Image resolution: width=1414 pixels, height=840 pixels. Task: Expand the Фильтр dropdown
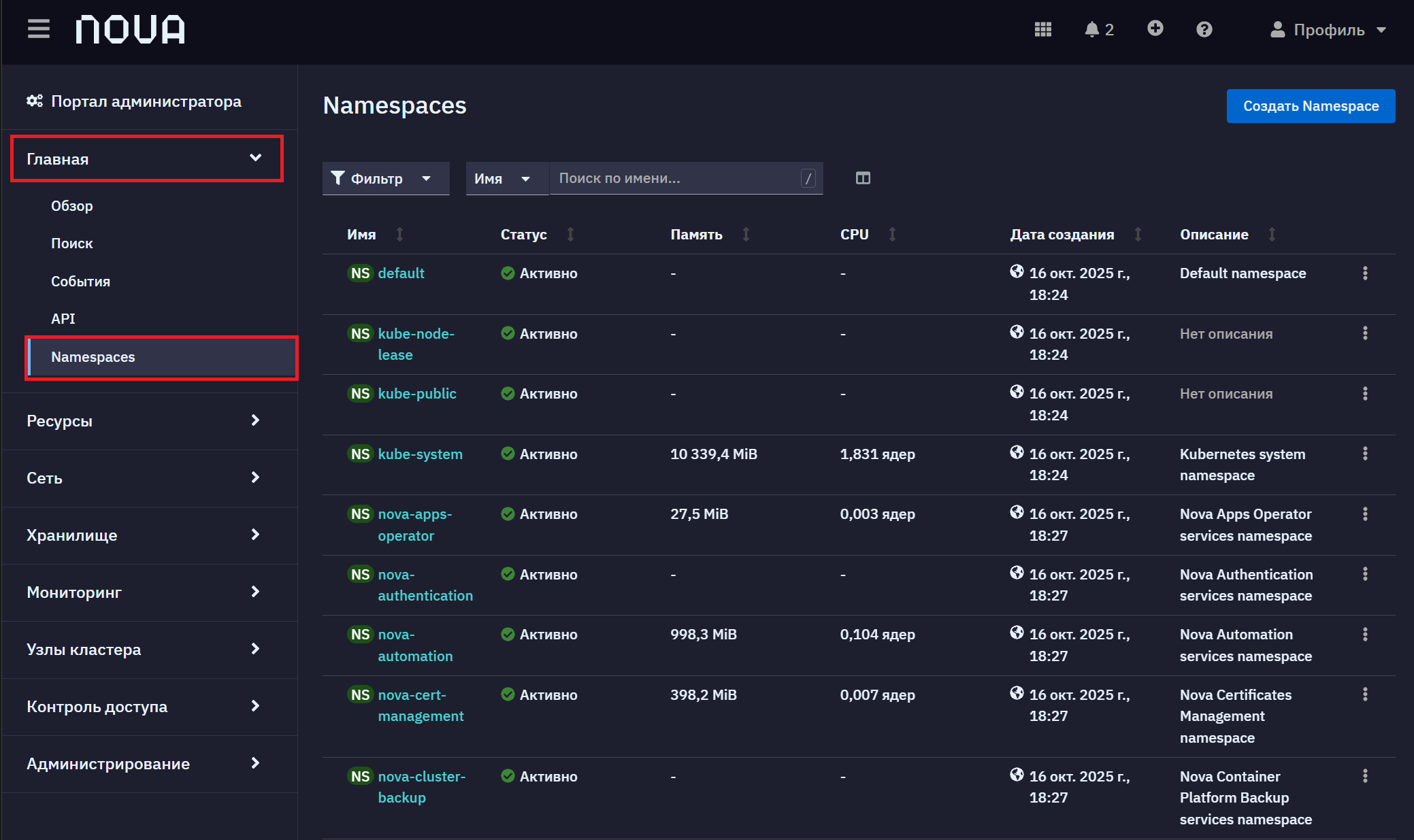(x=386, y=178)
